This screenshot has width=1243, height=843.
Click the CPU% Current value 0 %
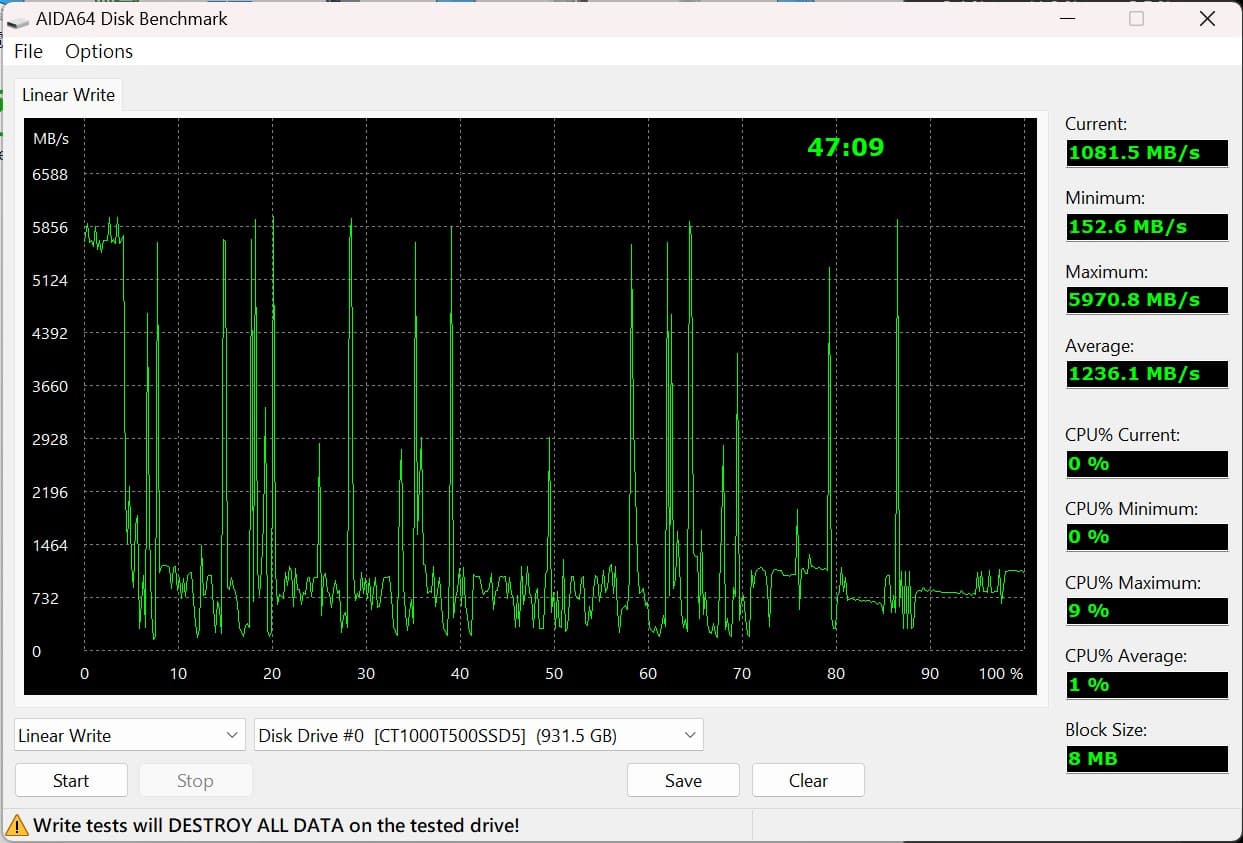coord(1147,464)
